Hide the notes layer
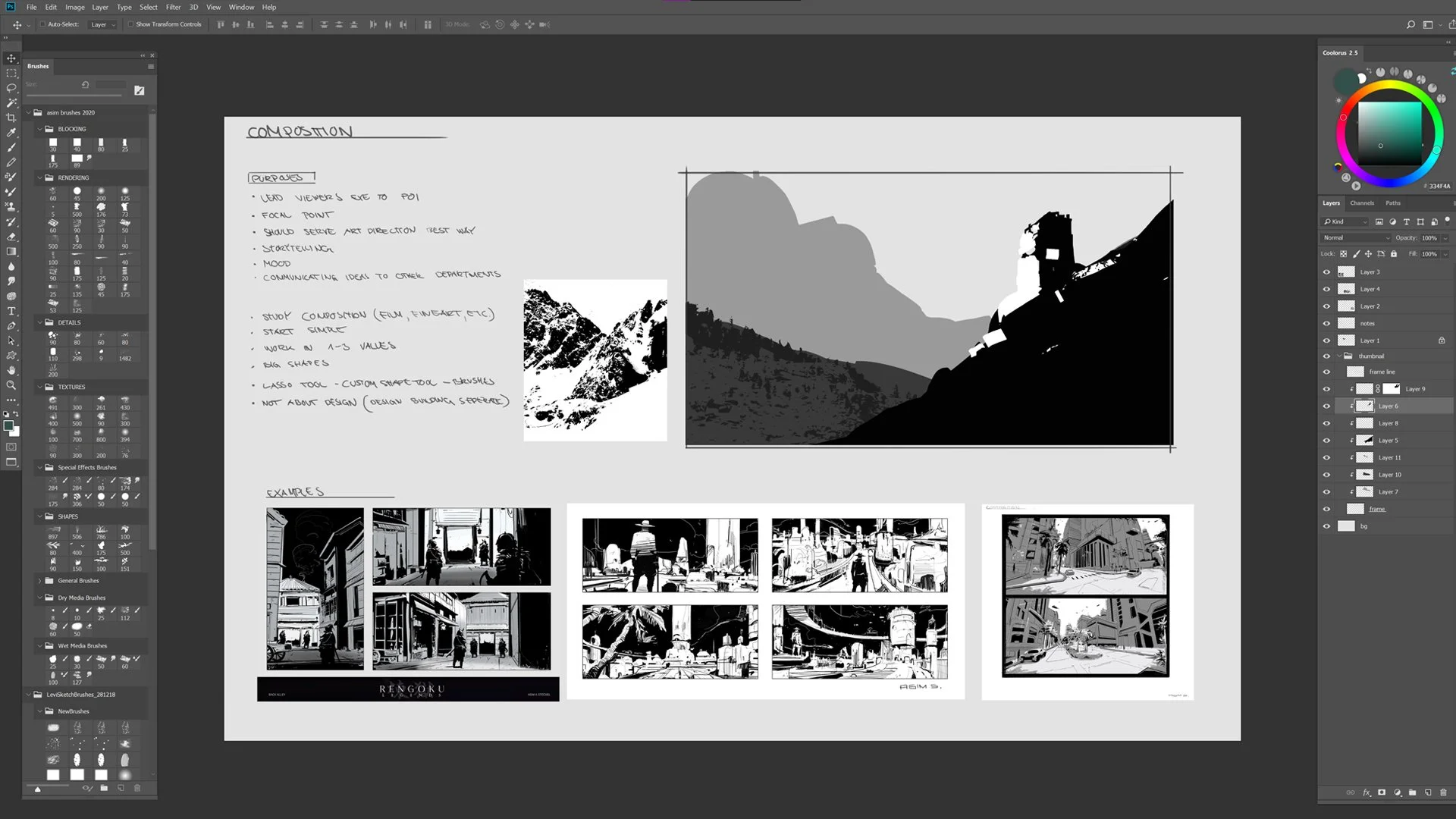 1326,323
